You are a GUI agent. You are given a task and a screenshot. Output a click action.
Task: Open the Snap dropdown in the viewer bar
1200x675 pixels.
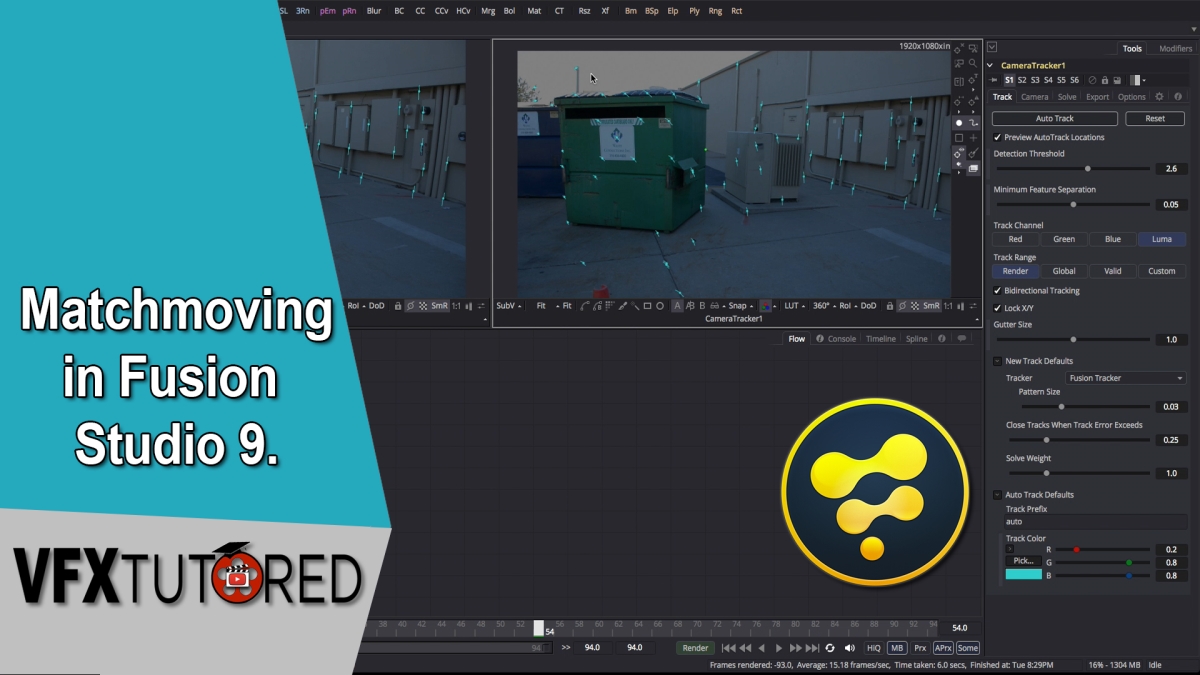coord(742,306)
